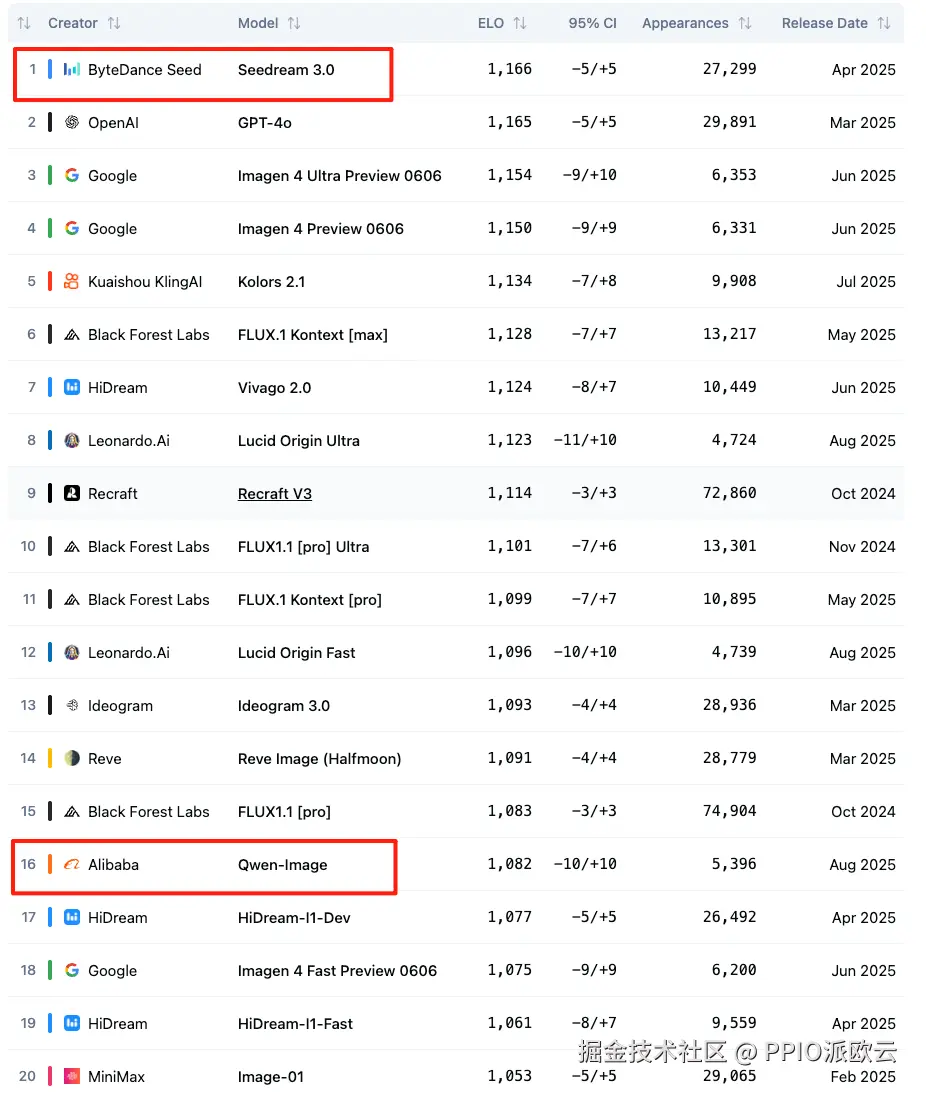
Task: Click HiDream logo in HiDream-I1-Fast row
Action: click(72, 1024)
